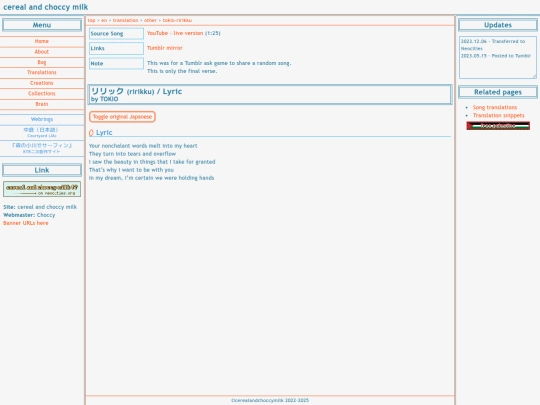The height and width of the screenshot is (405, 540).
Task: Visit the Courtyard (JA) Japanese site link
Action: coord(42,132)
